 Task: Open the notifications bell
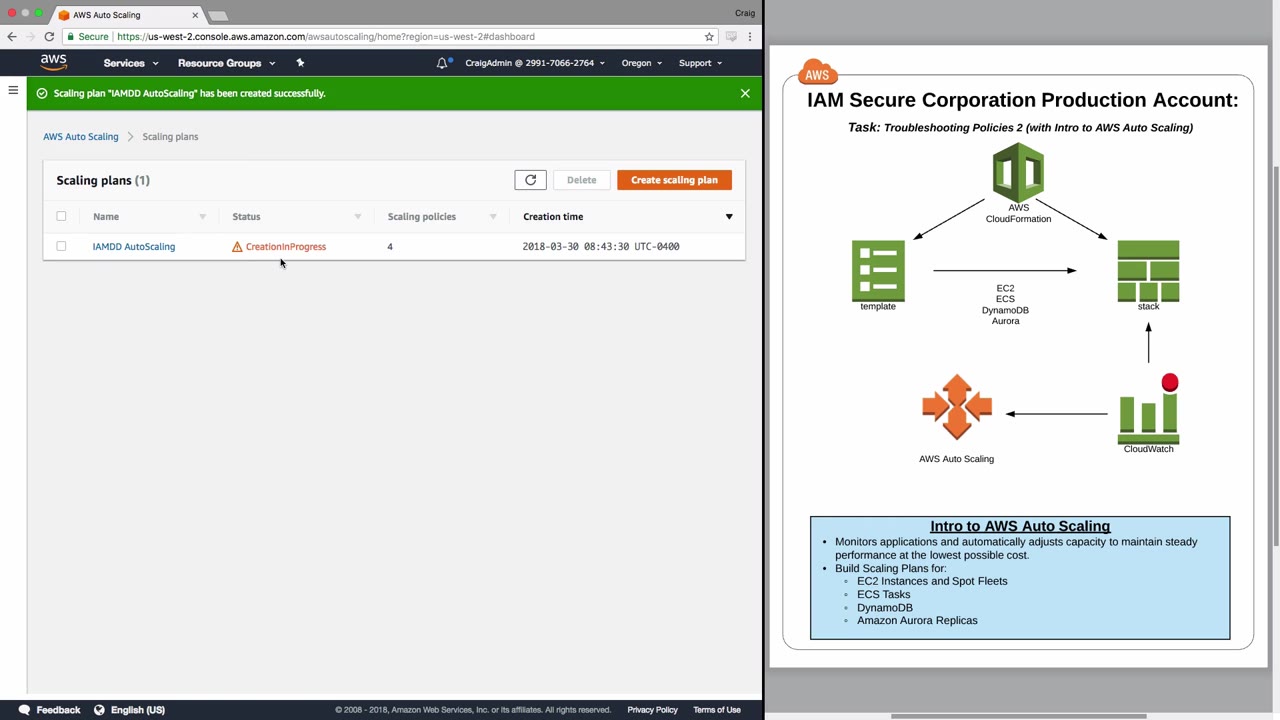tap(442, 63)
